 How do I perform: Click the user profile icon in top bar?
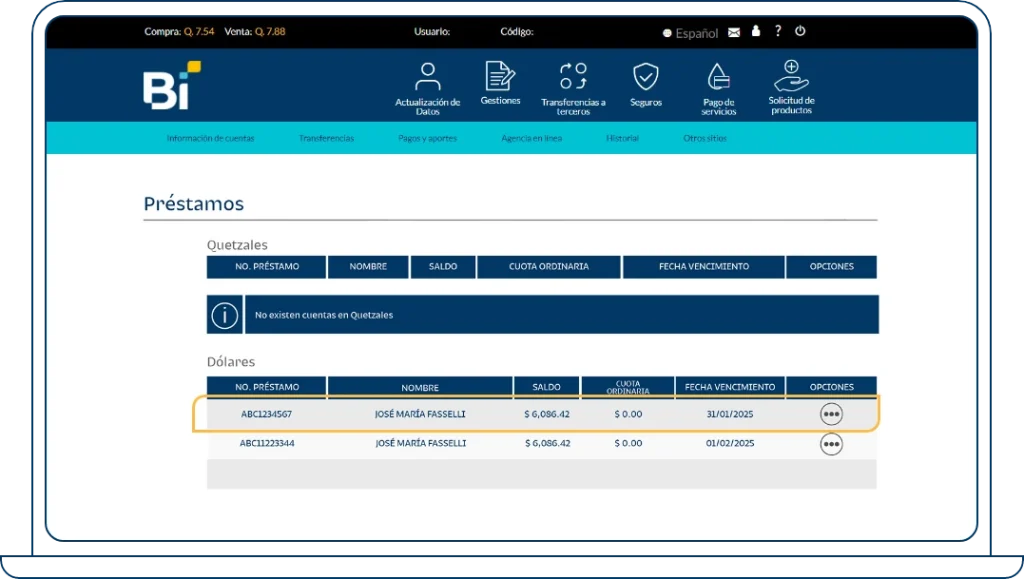756,32
